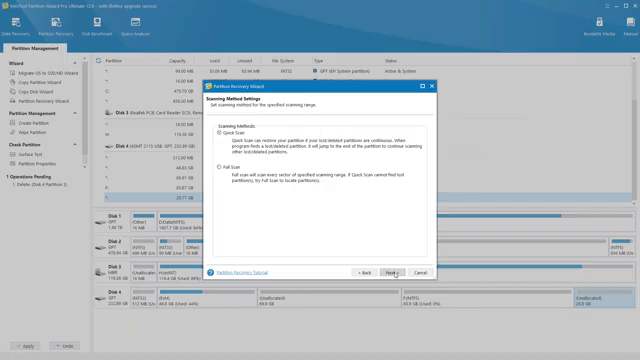The width and height of the screenshot is (640, 360).
Task: Select Disk 4 Ext4 48.8 GB block
Action: (207, 298)
